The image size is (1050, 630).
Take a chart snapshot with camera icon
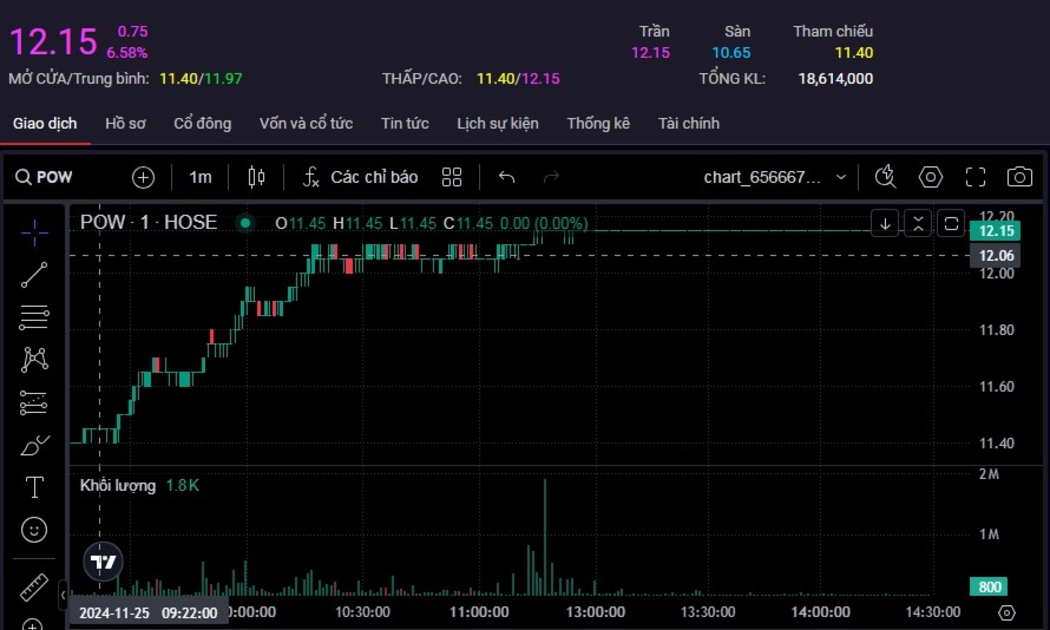pyautogui.click(x=1019, y=177)
